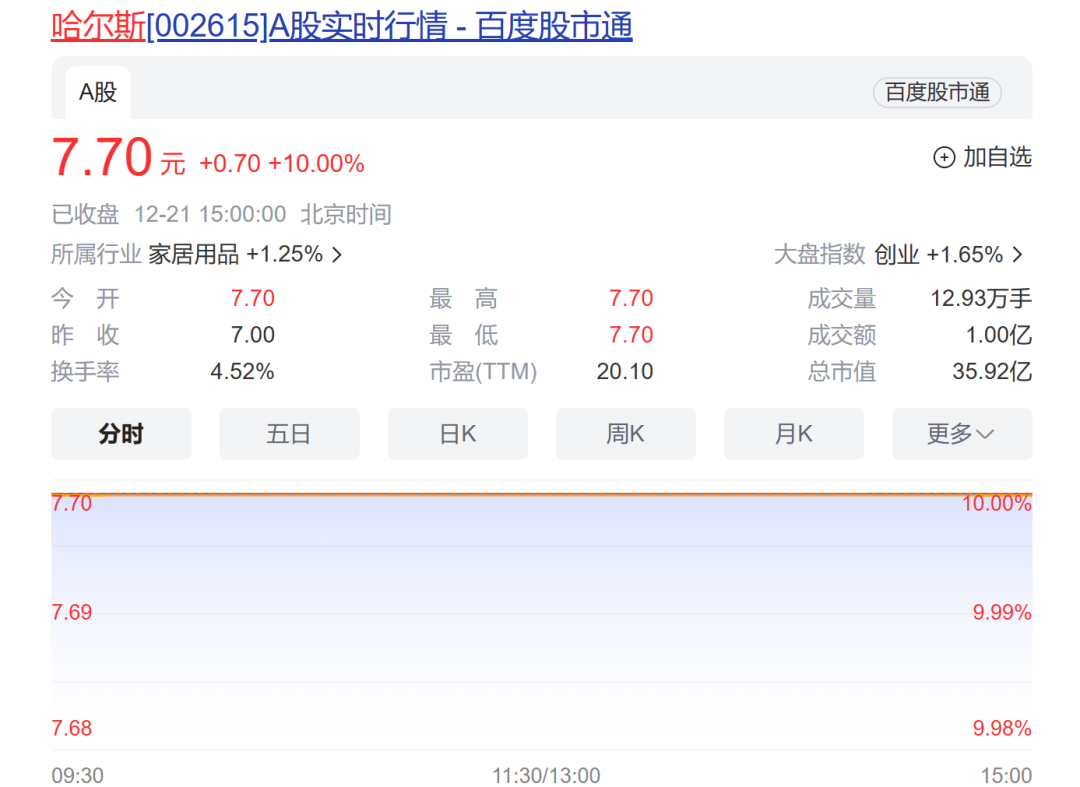The height and width of the screenshot is (787, 1080).
Task: Click the 北京时间 label
Action: pos(346,215)
